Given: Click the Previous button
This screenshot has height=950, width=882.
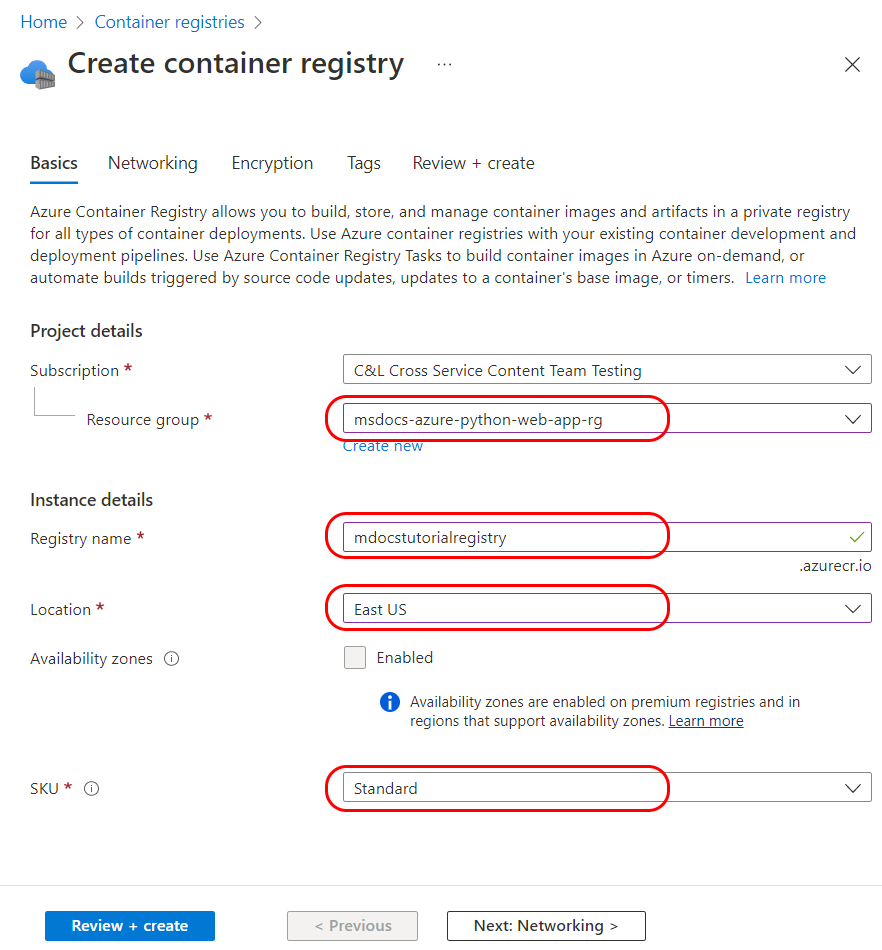Looking at the screenshot, I should click(x=353, y=926).
